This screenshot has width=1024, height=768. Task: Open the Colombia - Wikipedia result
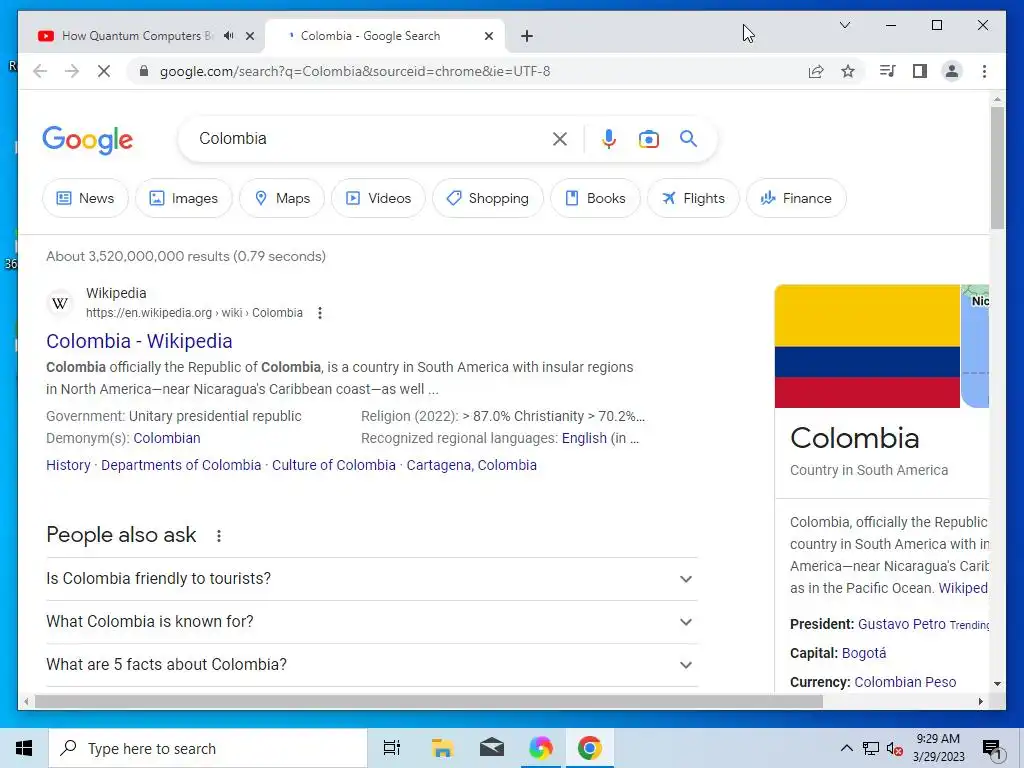pos(139,341)
